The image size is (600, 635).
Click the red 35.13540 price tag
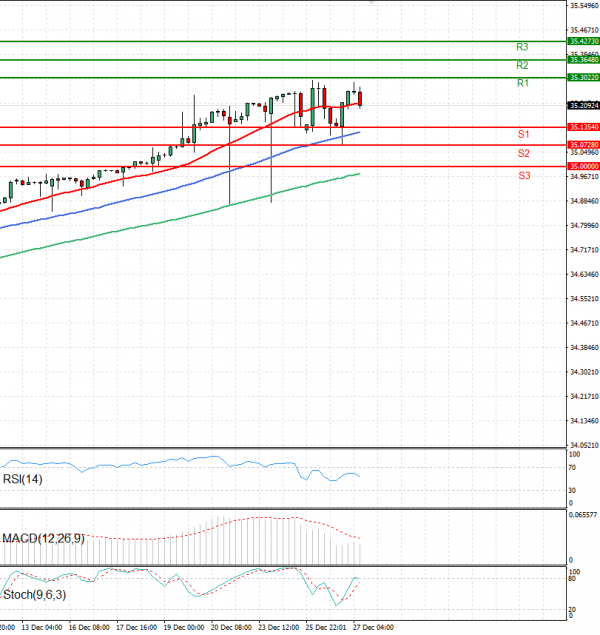coord(583,127)
